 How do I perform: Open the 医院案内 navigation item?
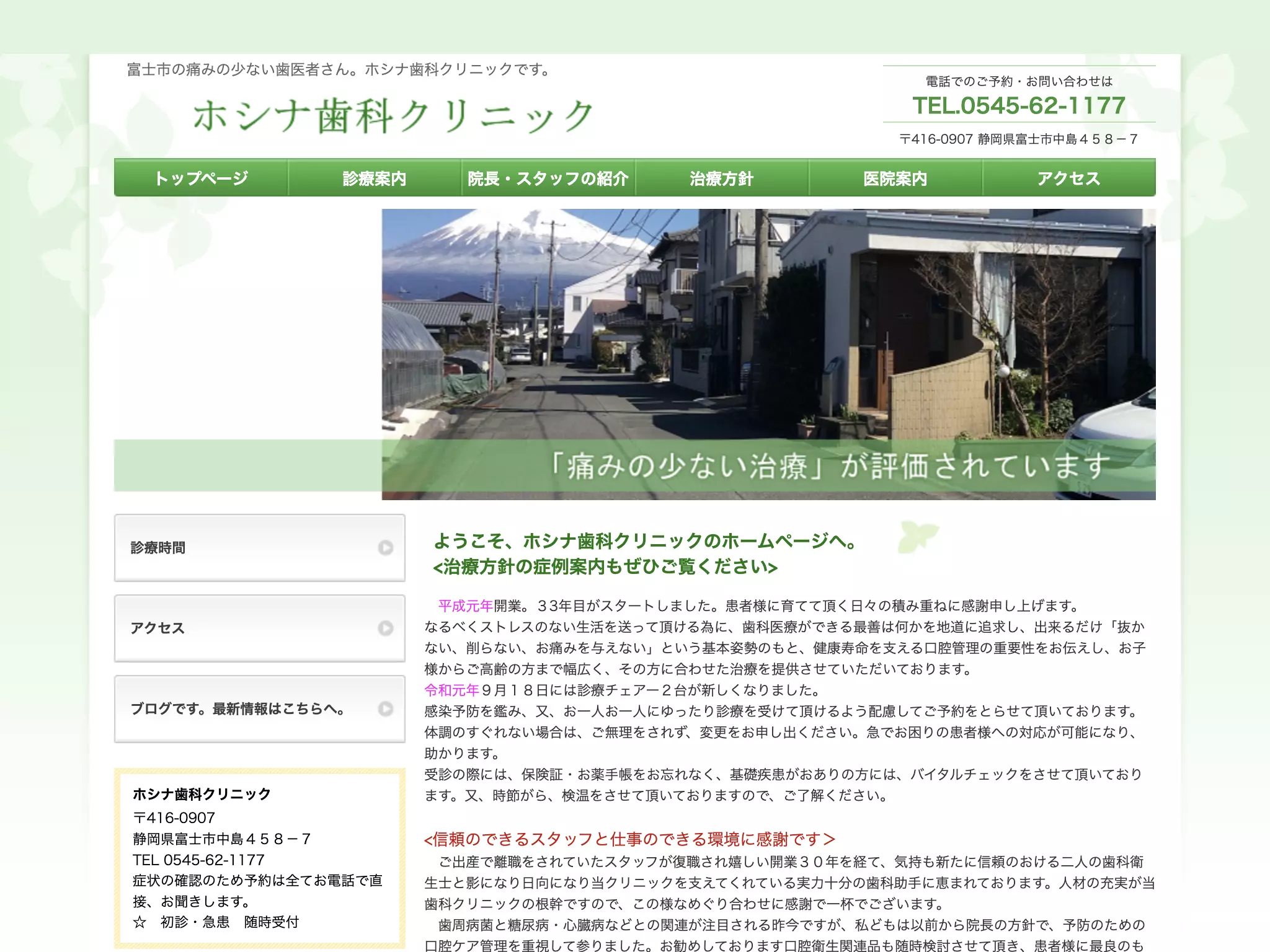[895, 178]
